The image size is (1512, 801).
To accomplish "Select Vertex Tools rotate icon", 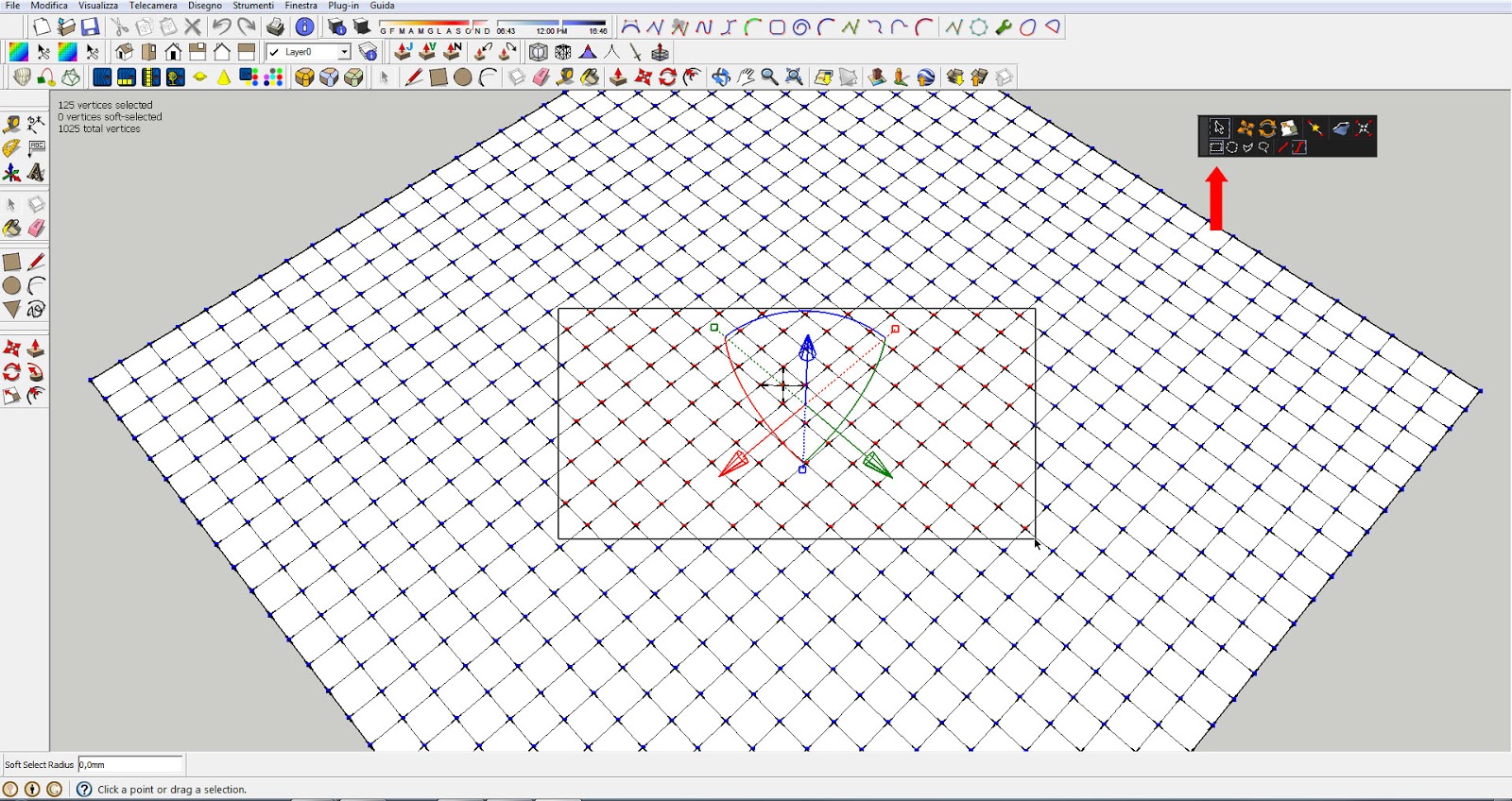I will pyautogui.click(x=1267, y=128).
